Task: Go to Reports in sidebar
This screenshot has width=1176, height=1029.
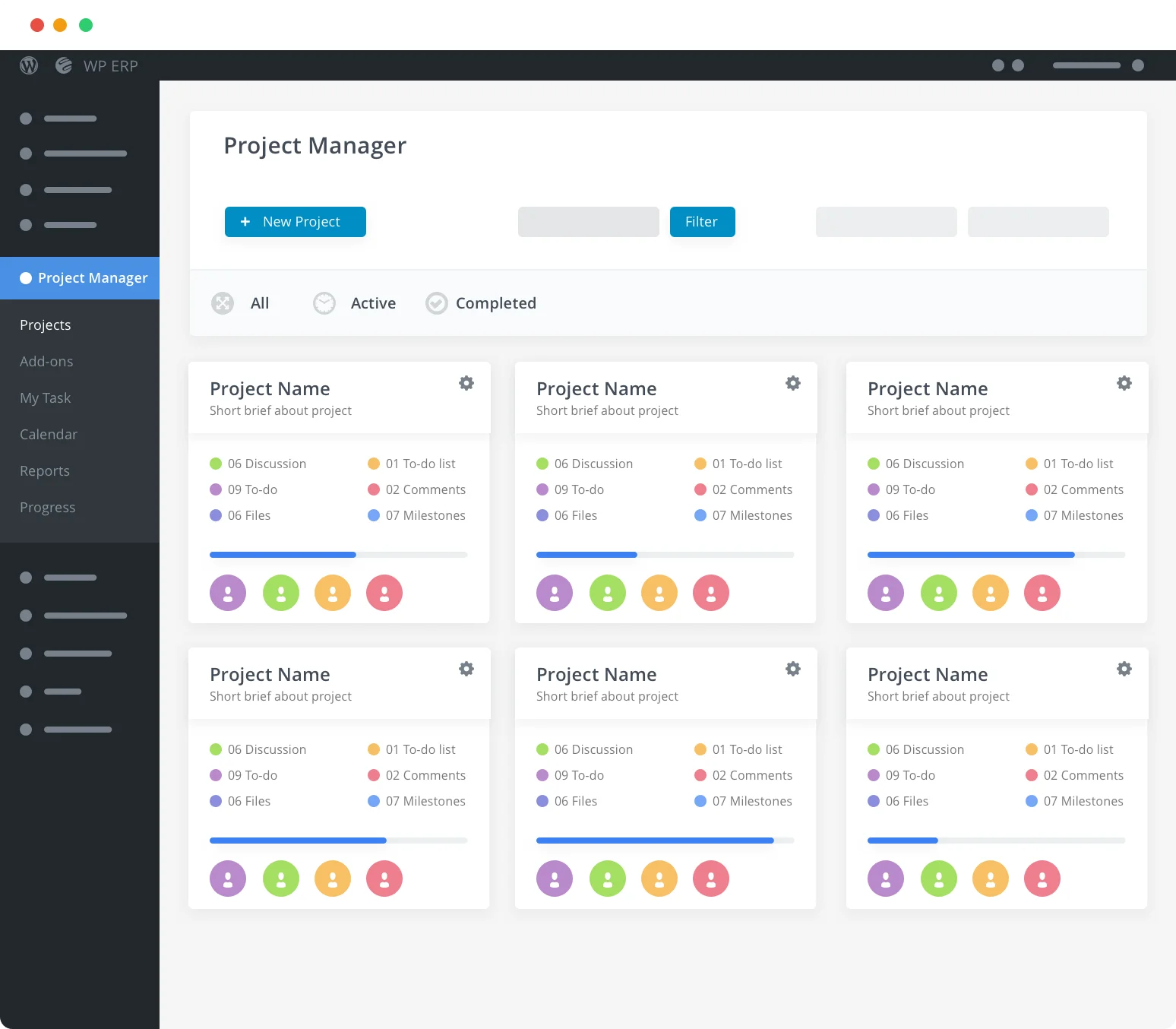Action: coord(44,471)
